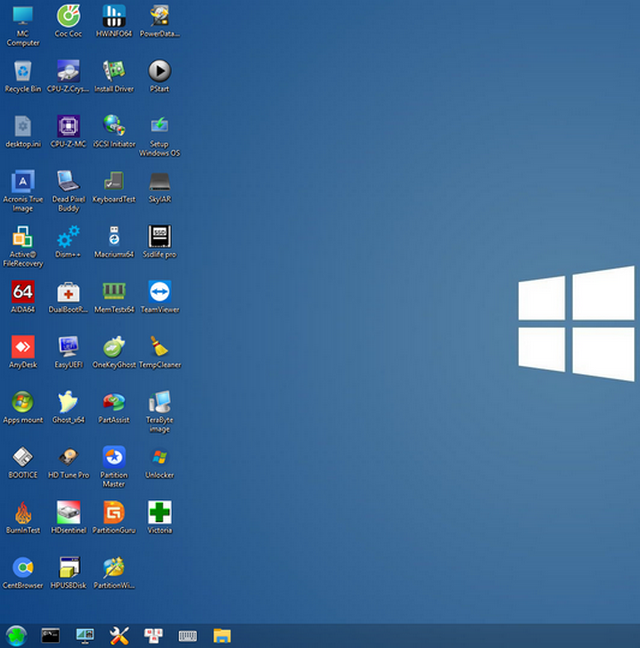Open the PStart launcher icon
The width and height of the screenshot is (640, 648).
159,76
